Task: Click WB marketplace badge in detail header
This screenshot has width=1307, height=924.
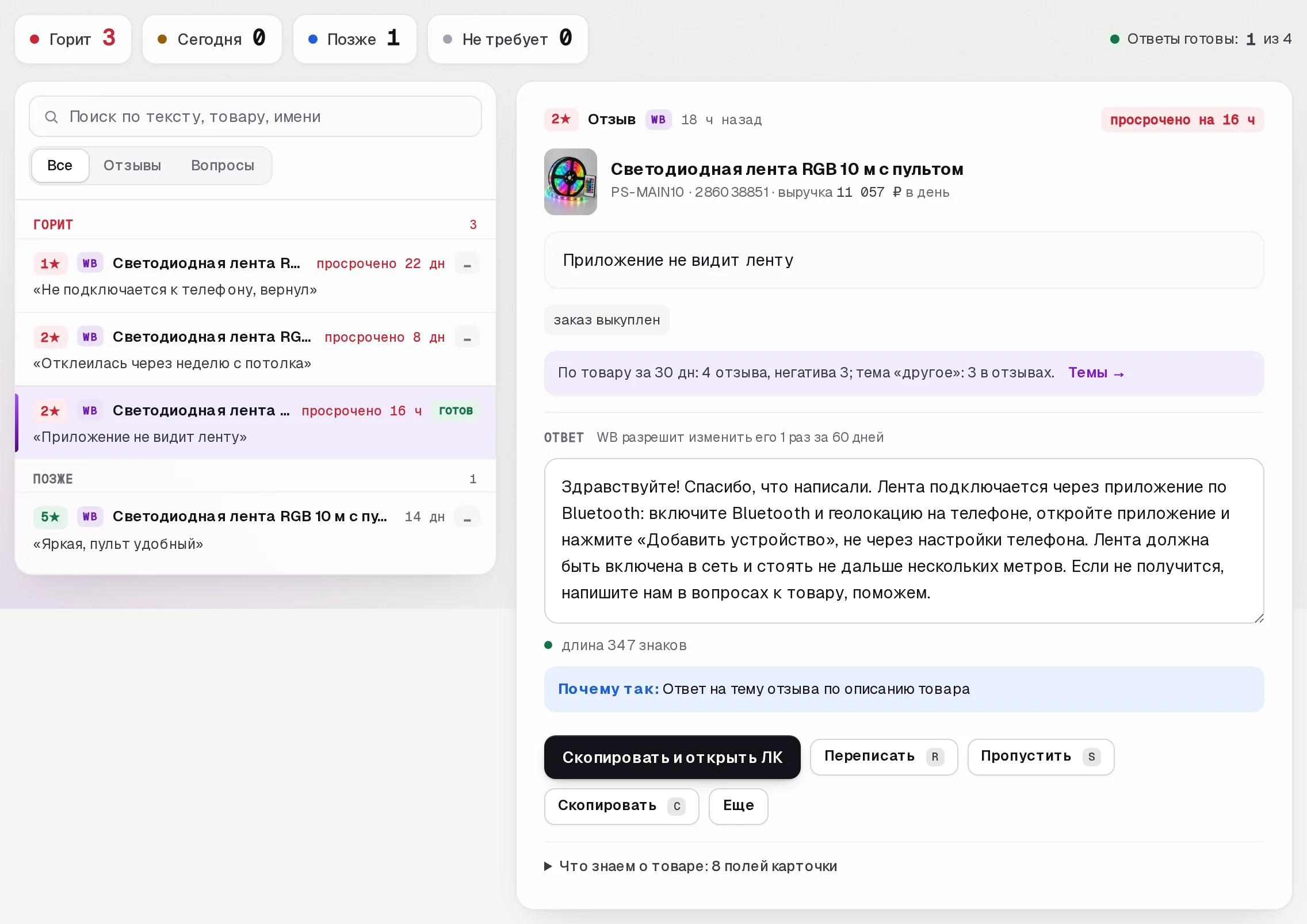Action: [658, 120]
